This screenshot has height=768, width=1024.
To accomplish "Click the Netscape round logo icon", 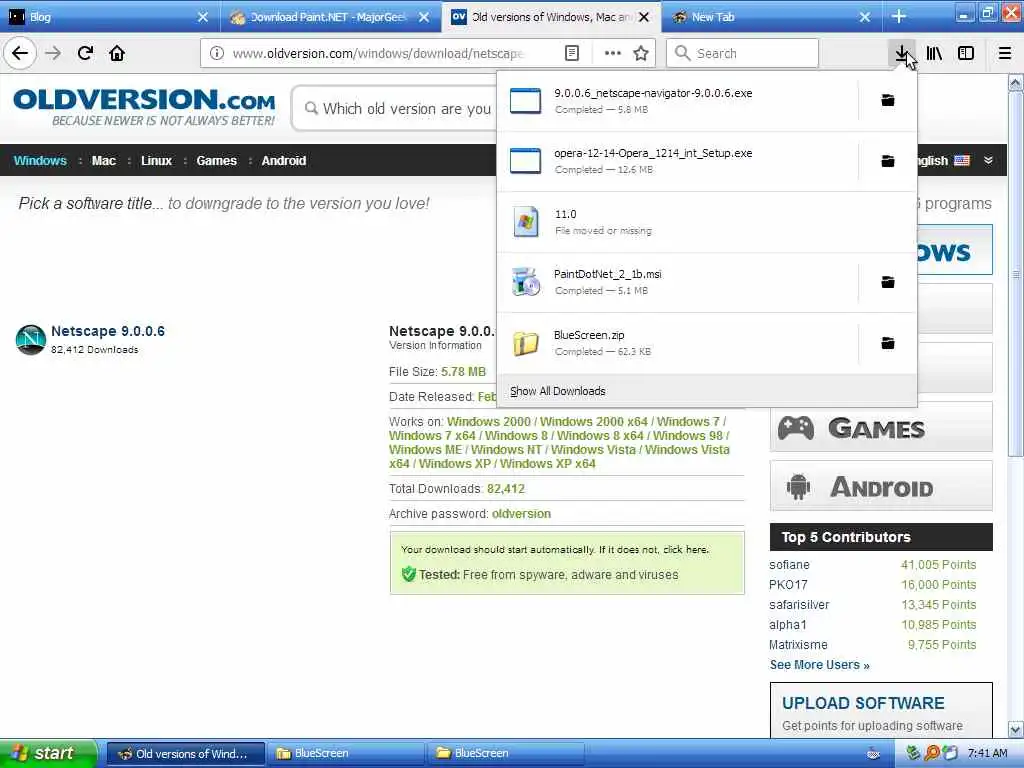I will click(31, 340).
